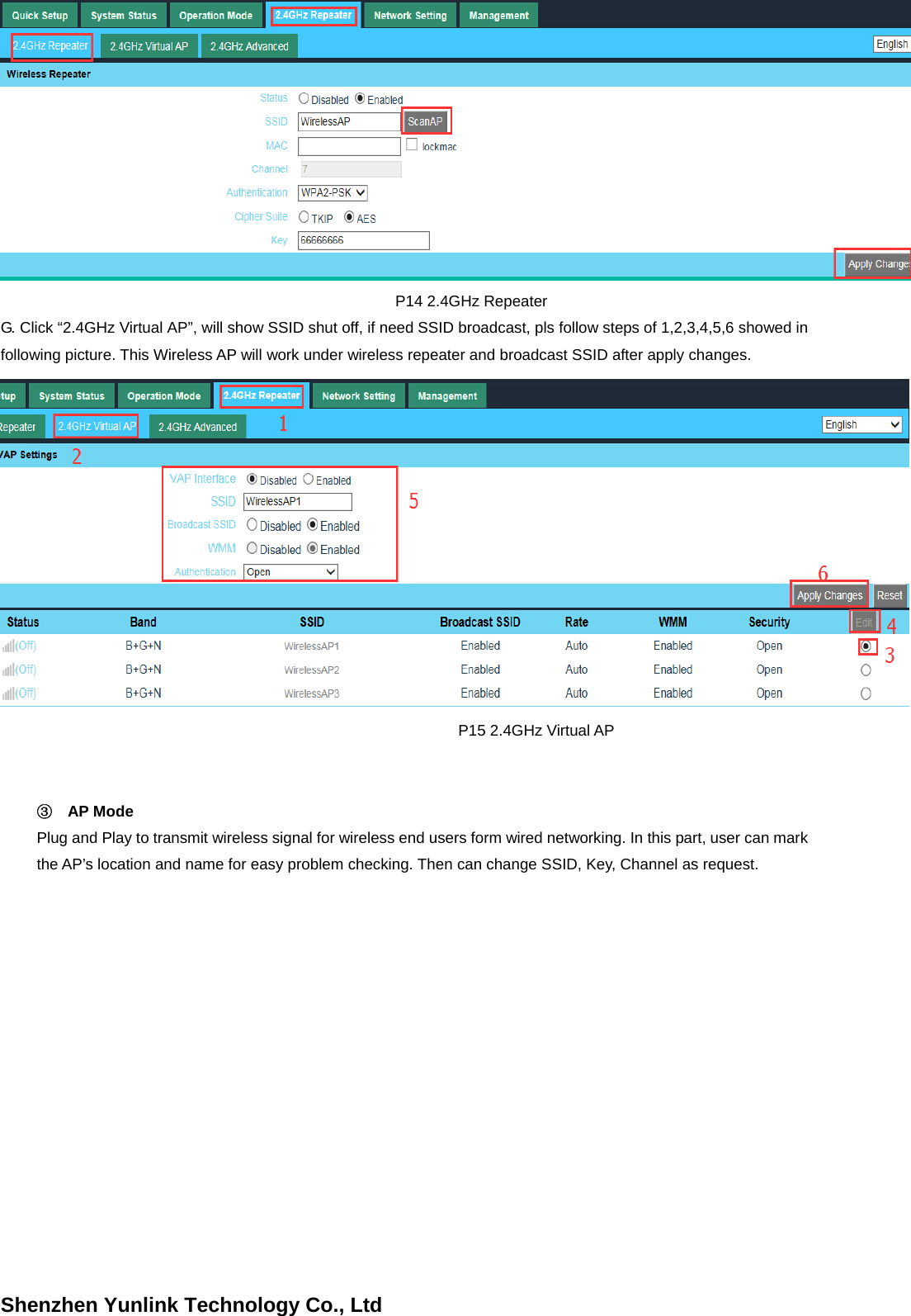911x1316 pixels.
Task: Click the WirelessAP3 SSID cell
Action: coord(312,694)
